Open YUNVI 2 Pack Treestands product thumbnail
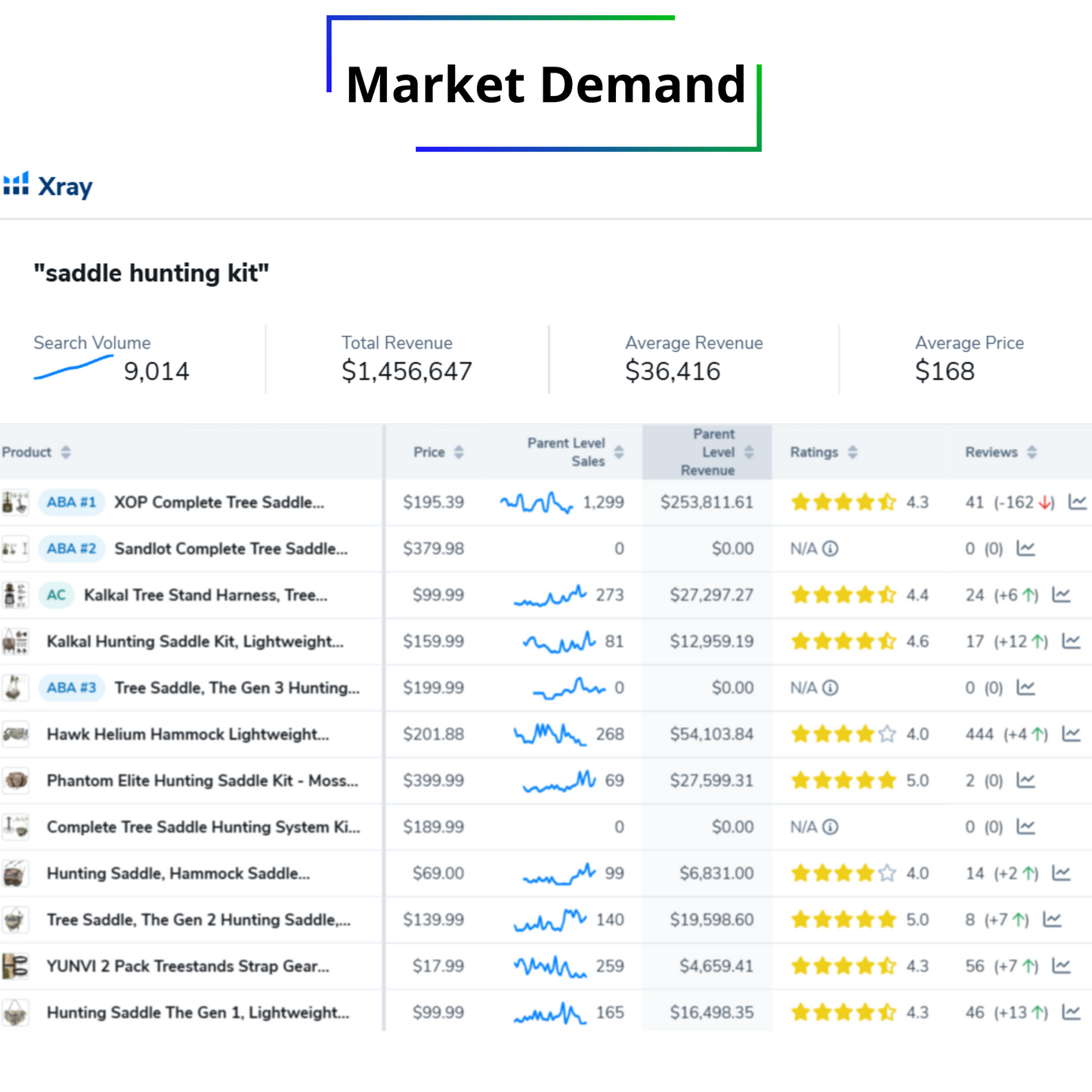Viewport: 1092px width, 1092px height. pos(15,966)
